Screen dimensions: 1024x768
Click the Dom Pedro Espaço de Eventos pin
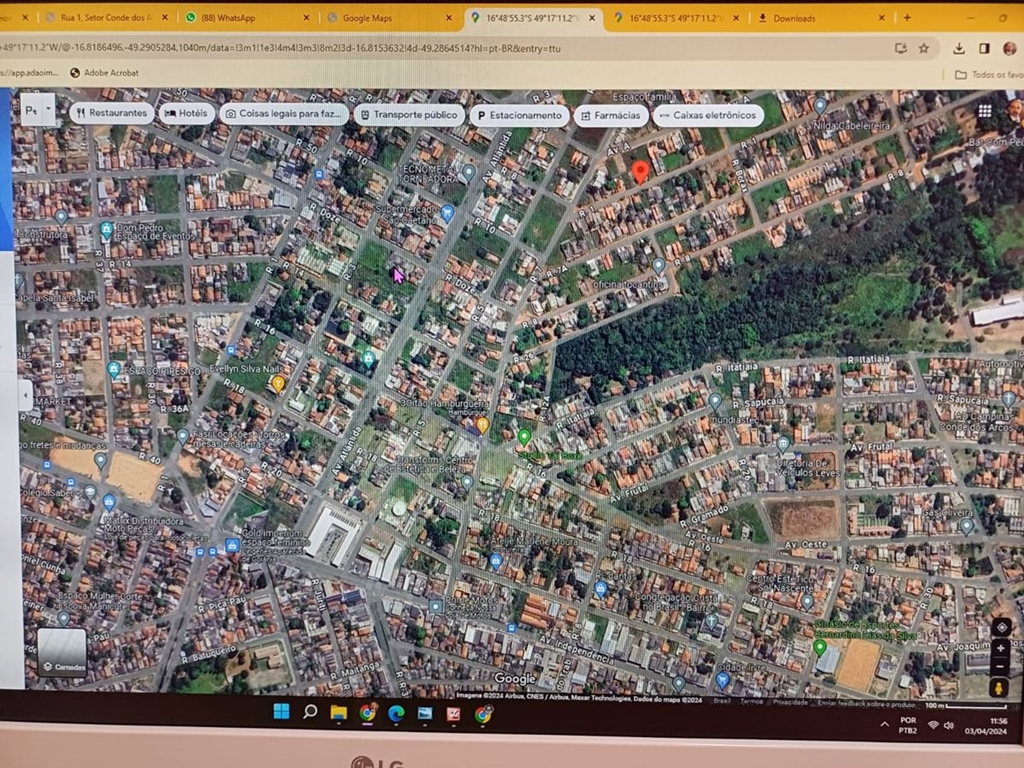(106, 229)
